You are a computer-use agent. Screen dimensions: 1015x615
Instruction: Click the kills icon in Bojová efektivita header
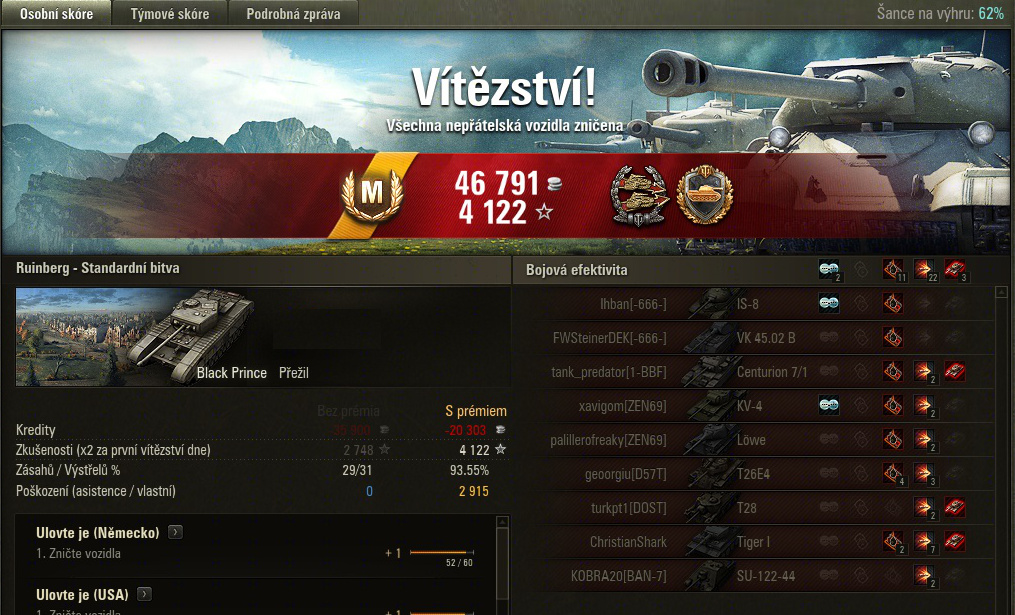955,269
